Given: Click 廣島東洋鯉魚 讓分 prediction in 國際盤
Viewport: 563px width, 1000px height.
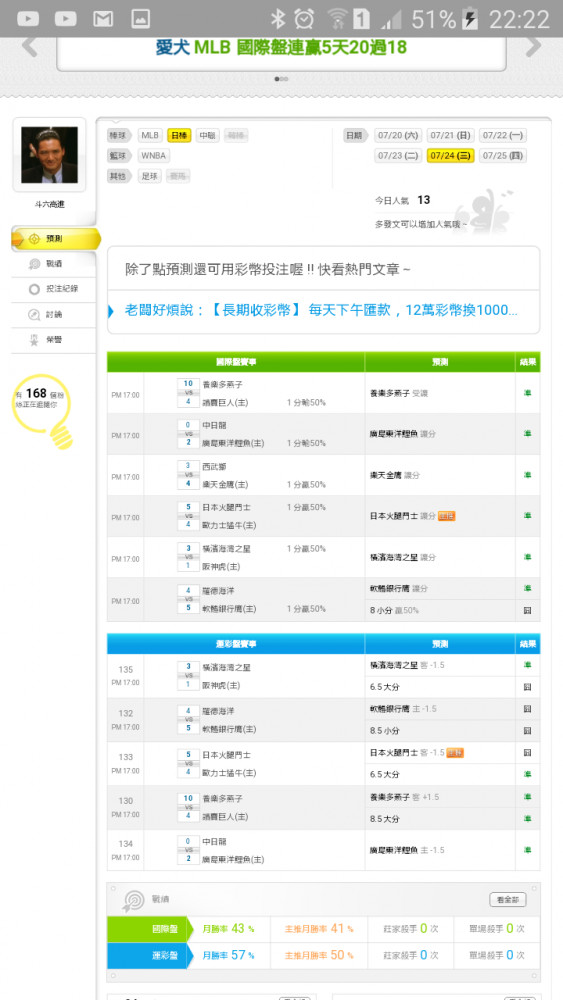Looking at the screenshot, I should coord(403,434).
